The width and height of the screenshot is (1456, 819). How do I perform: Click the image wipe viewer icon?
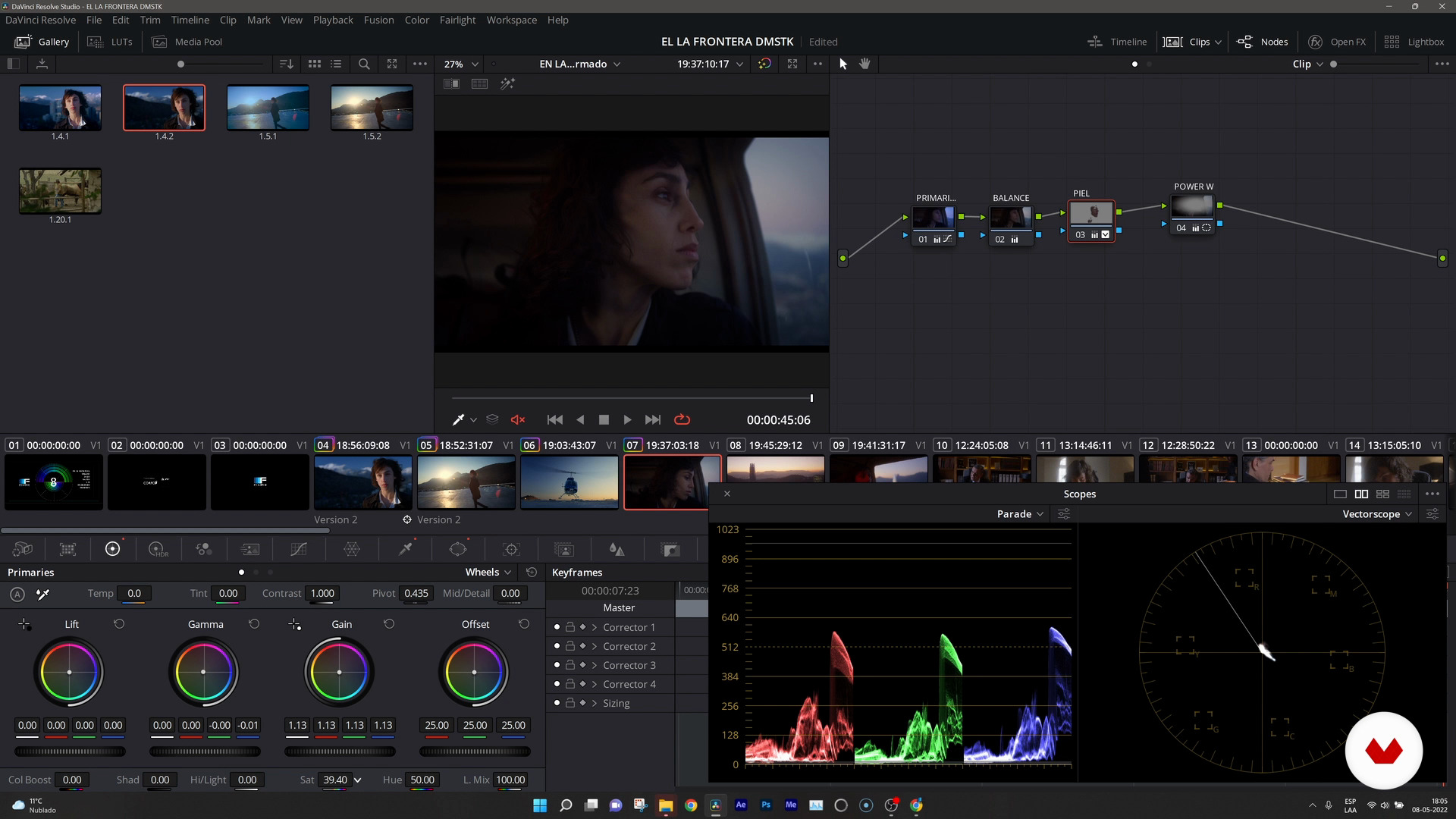[x=451, y=83]
